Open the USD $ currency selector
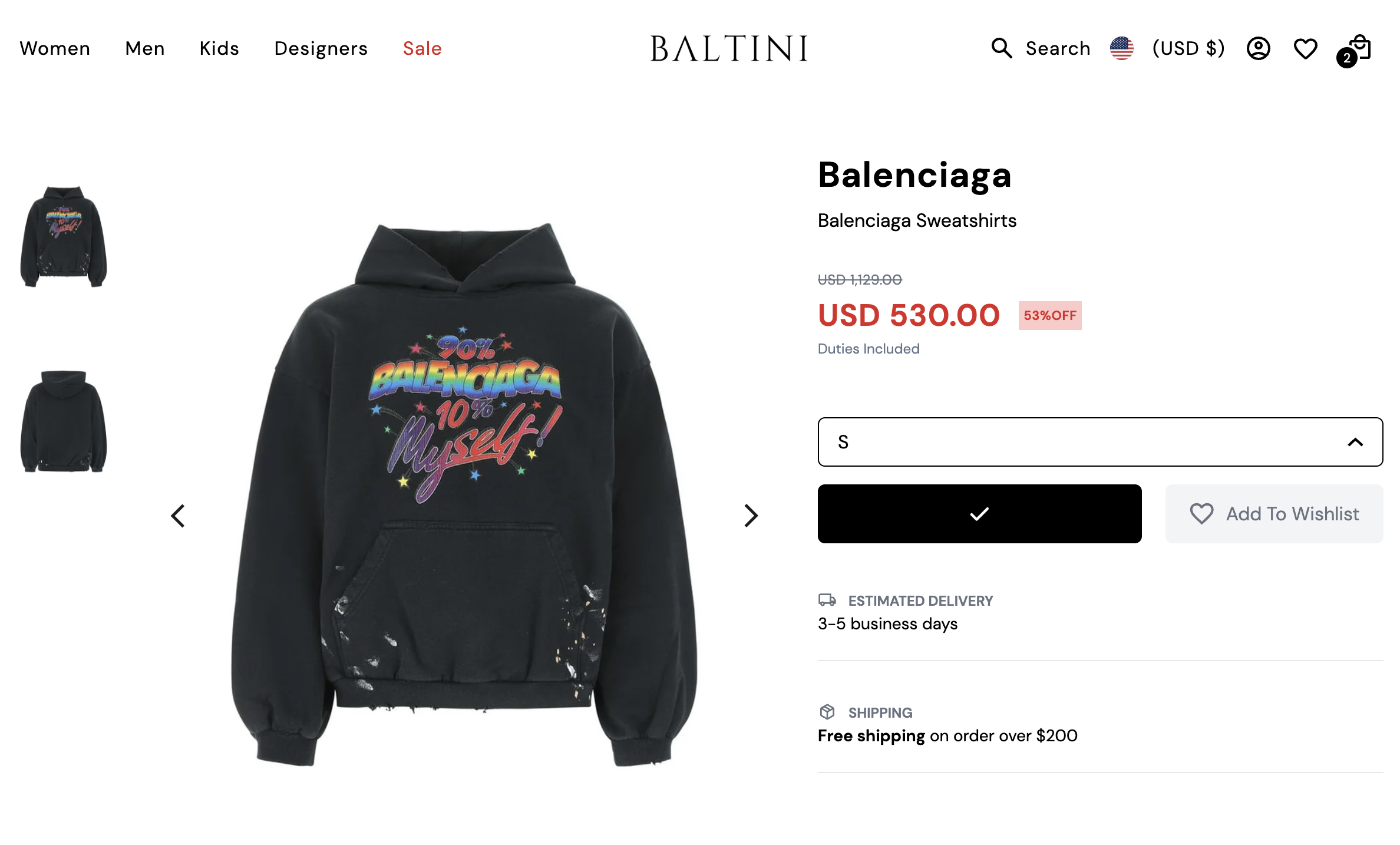 tap(1188, 48)
